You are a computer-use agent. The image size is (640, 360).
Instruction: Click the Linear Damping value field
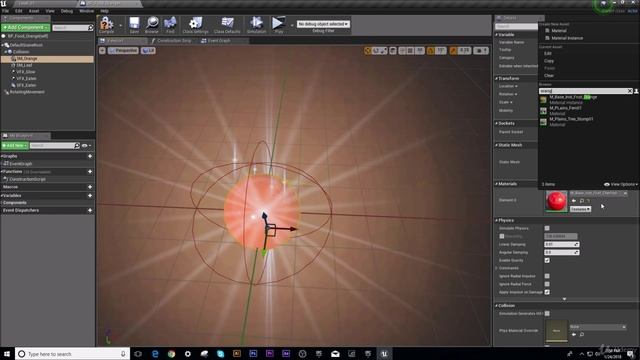point(561,244)
